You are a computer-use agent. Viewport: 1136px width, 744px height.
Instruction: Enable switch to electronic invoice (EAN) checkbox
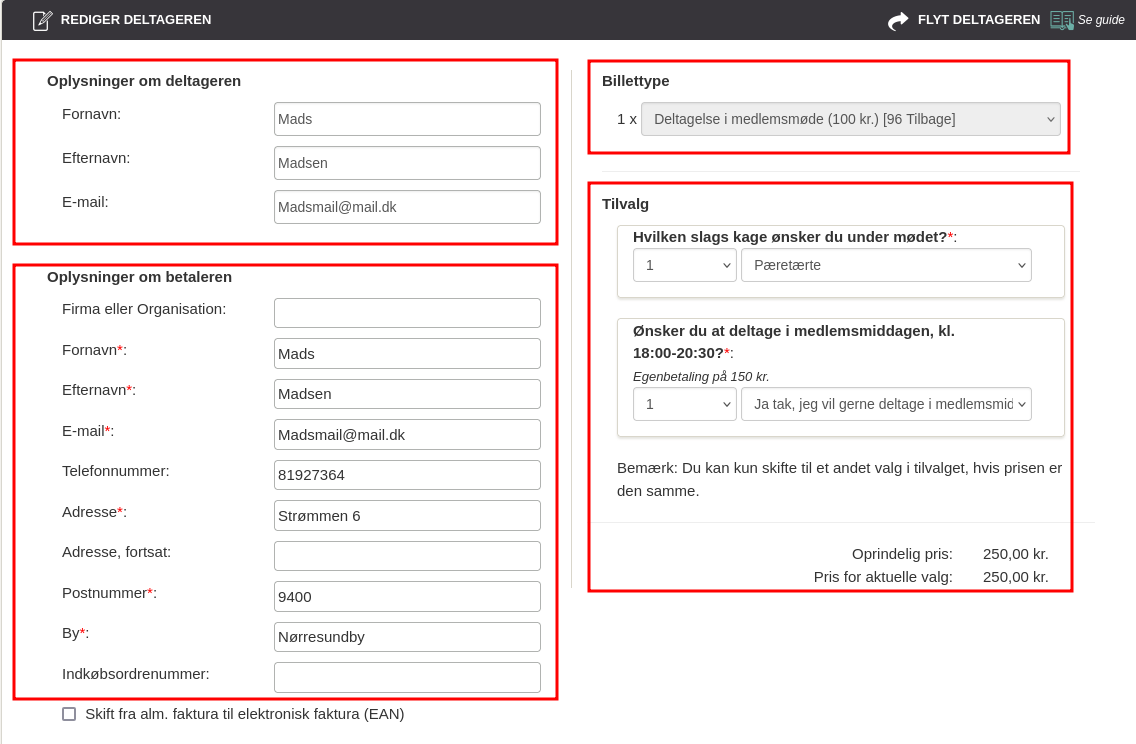(x=69, y=714)
